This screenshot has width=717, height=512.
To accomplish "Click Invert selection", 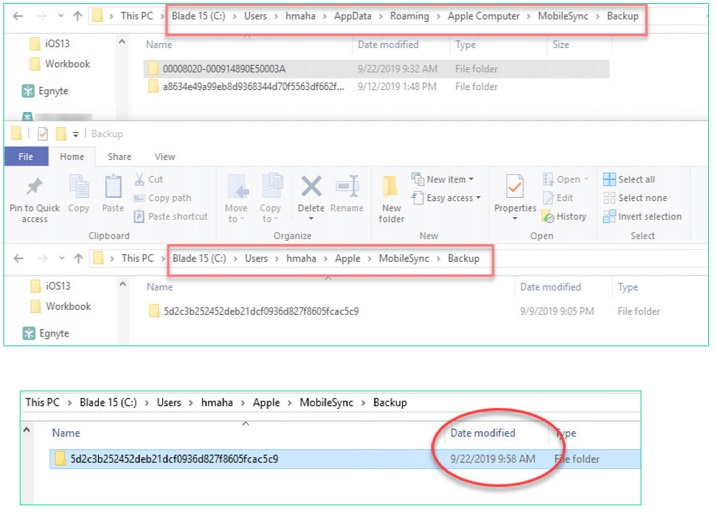I will tap(642, 216).
